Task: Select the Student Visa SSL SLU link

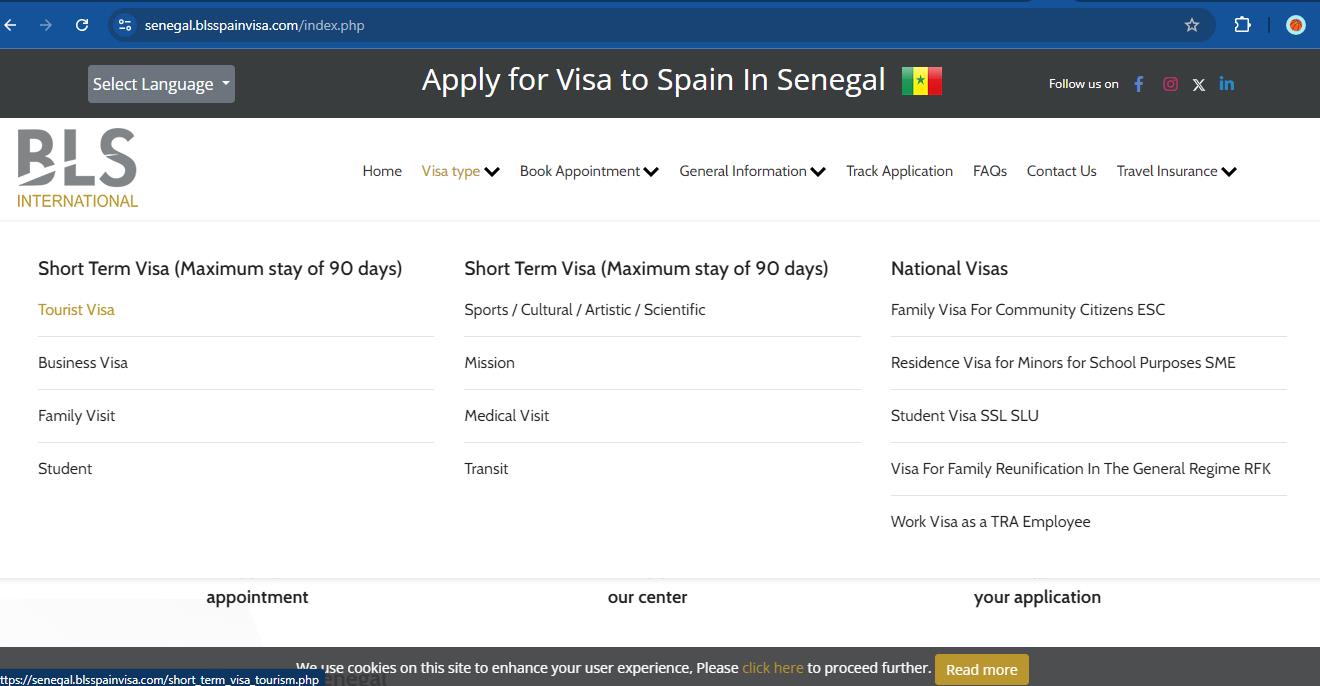Action: tap(964, 415)
